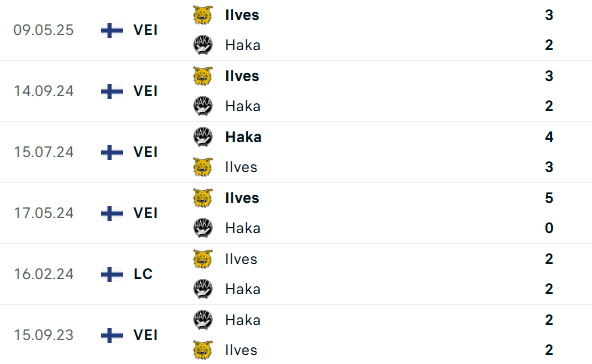Click Ilves logo in 17.05.24 match
Image resolution: width=592 pixels, height=364 pixels.
point(203,198)
